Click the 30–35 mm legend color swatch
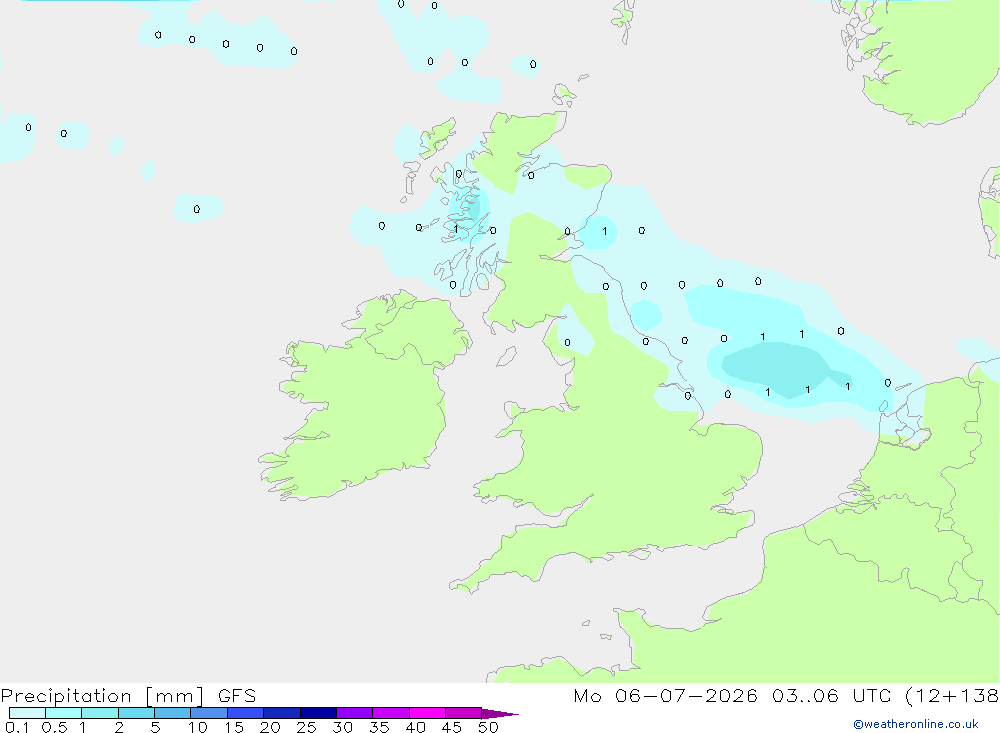The height and width of the screenshot is (733, 1000). (354, 713)
